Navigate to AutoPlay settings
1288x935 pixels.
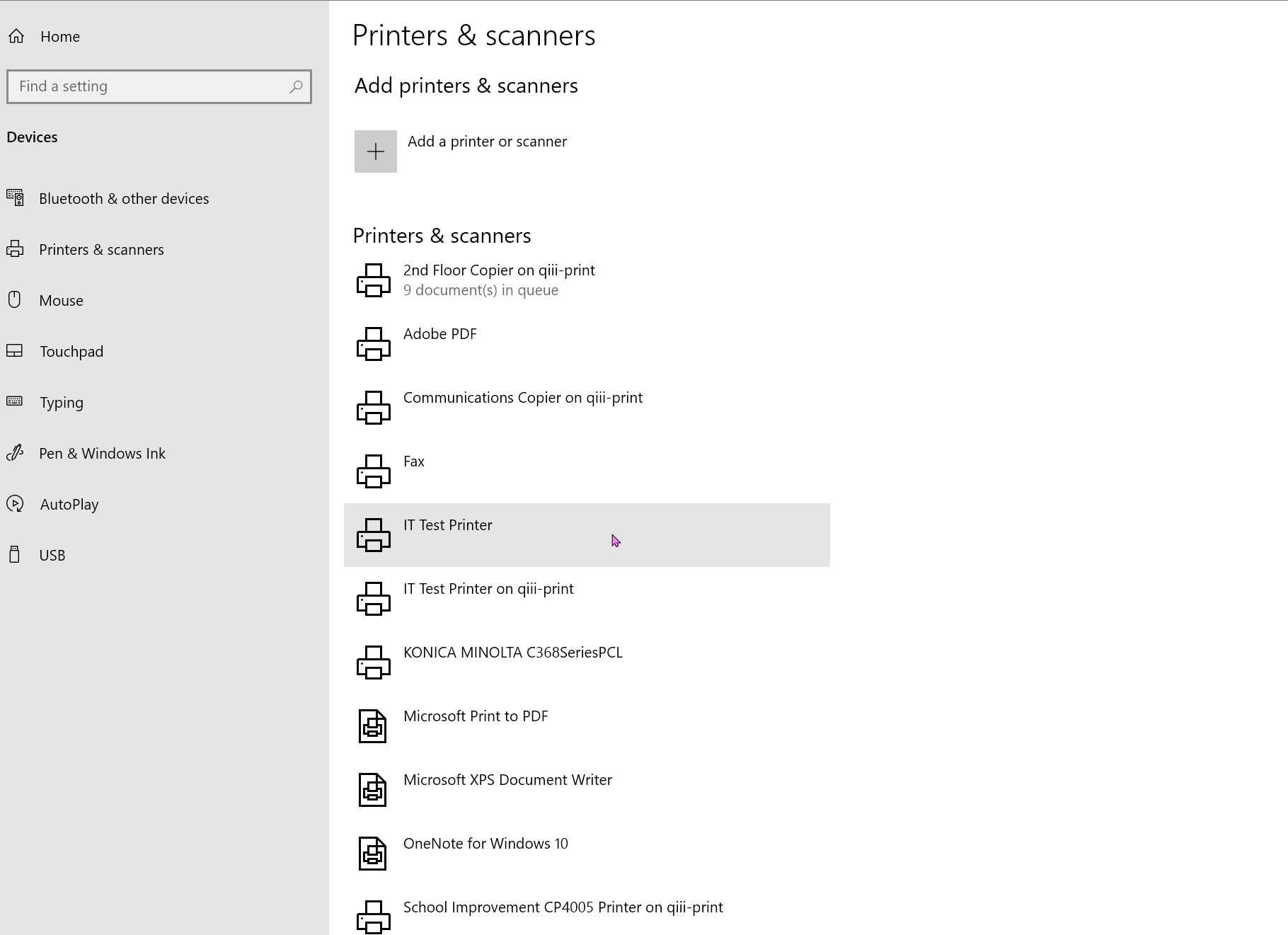(x=69, y=505)
